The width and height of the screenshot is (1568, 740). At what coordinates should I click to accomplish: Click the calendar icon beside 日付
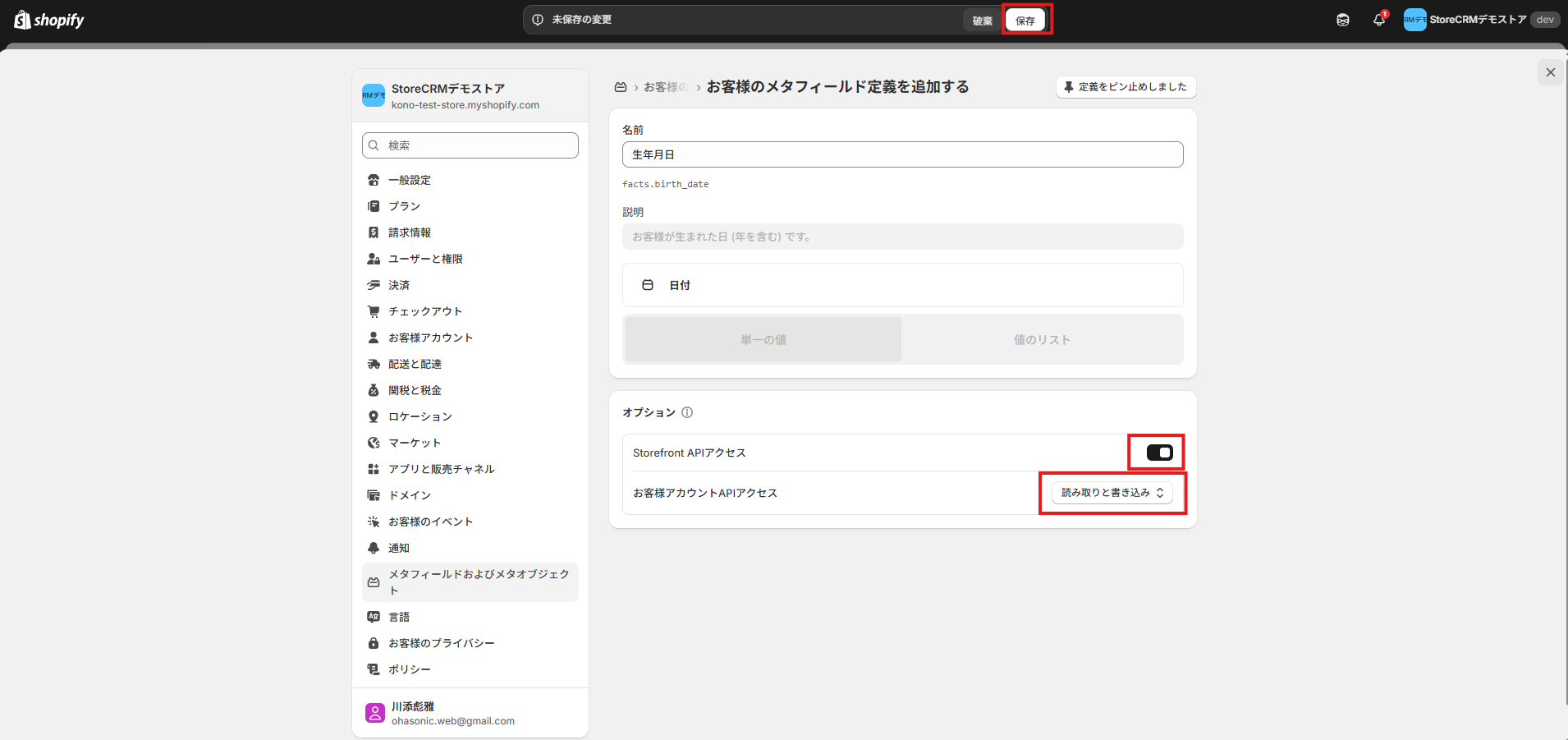click(x=648, y=285)
